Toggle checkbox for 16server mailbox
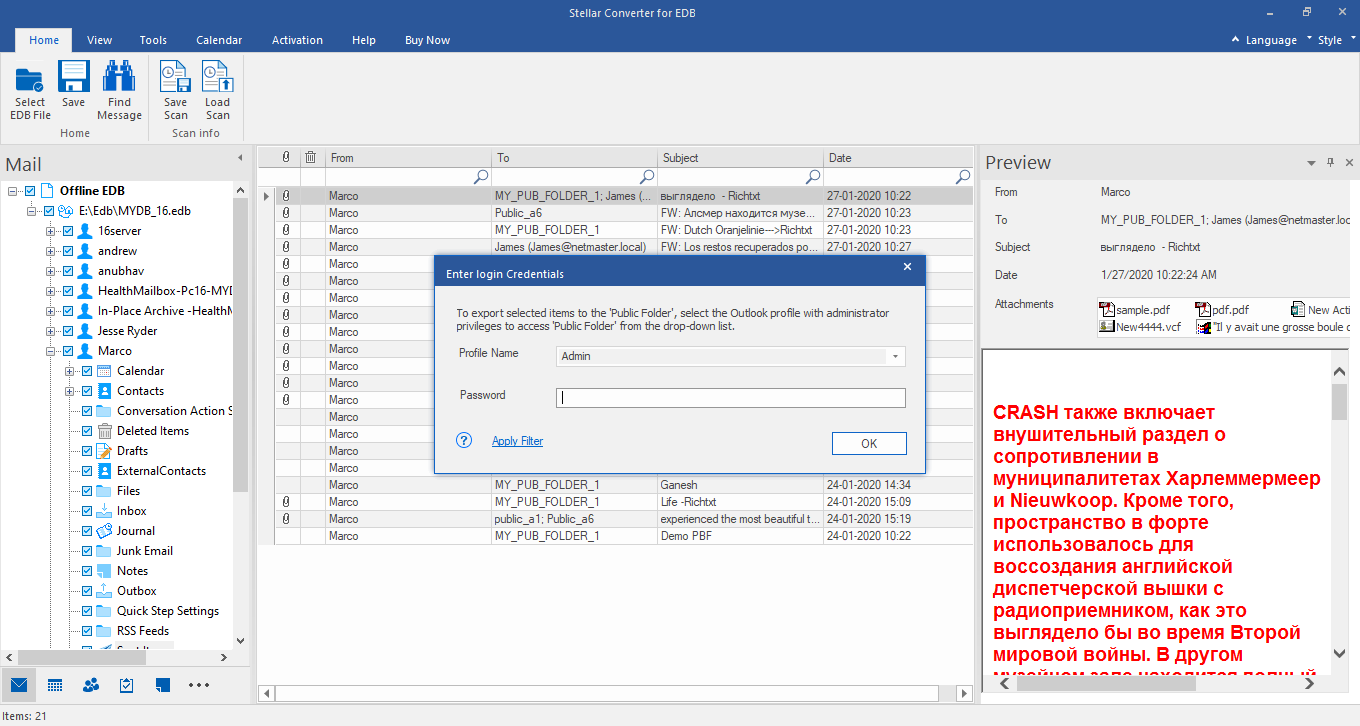Screen dimensions: 1360x726 pos(68,231)
